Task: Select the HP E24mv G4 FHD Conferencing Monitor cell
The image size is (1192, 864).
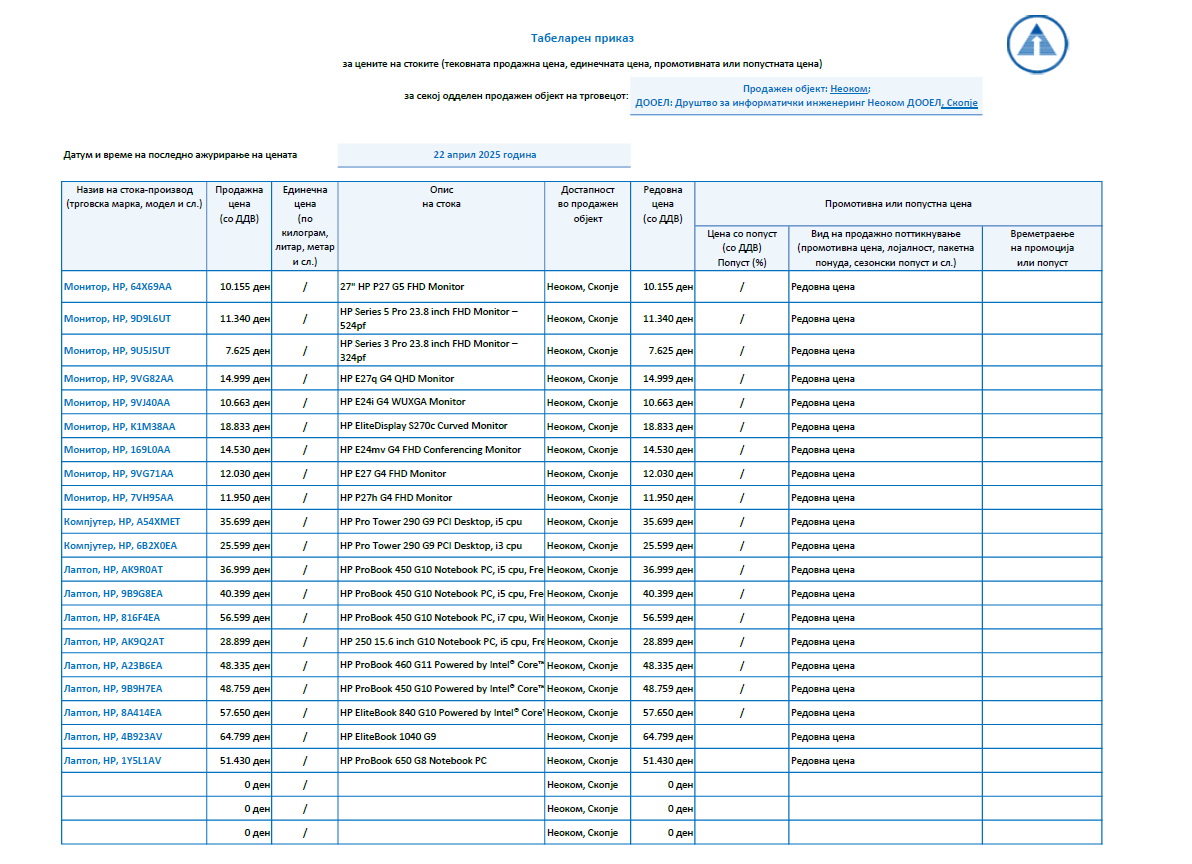Action: [x=441, y=450]
